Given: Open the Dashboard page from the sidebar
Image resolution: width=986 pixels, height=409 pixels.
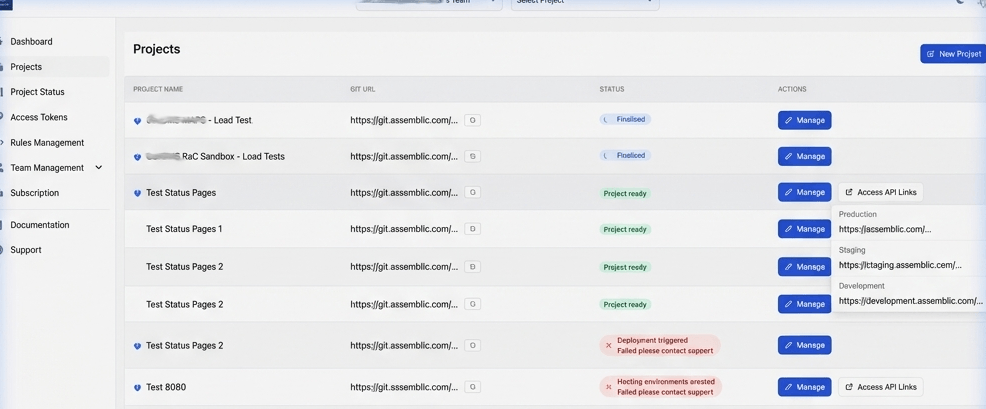Looking at the screenshot, I should pos(31,42).
